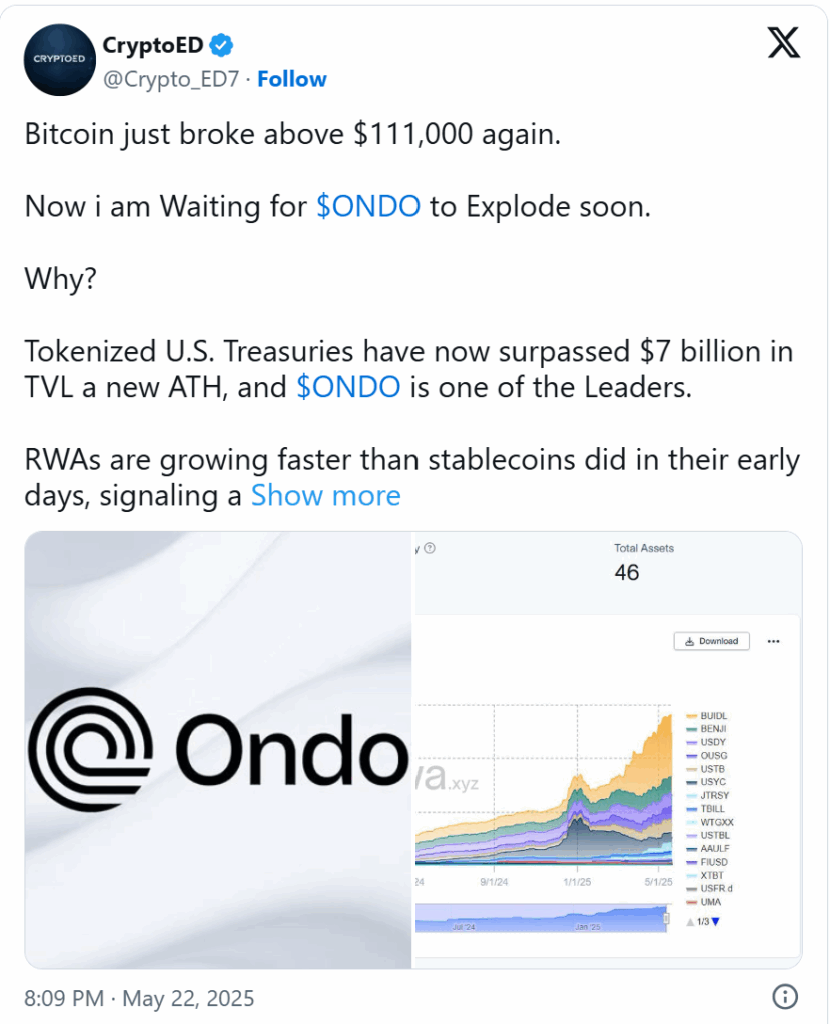The image size is (830, 1024).
Task: Follow the Crypto_ED7 account
Action: pos(291,79)
